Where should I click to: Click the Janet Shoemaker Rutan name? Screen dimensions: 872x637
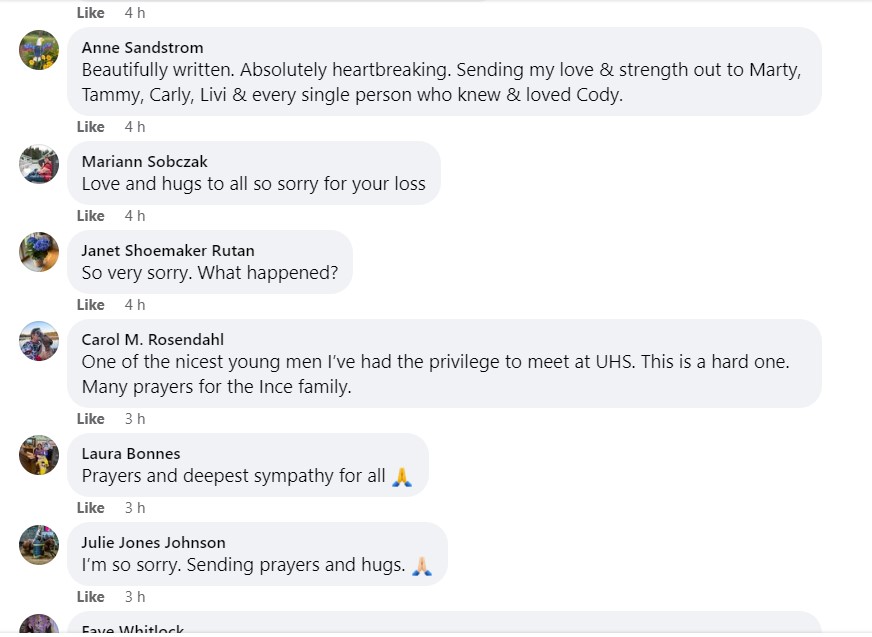point(168,251)
